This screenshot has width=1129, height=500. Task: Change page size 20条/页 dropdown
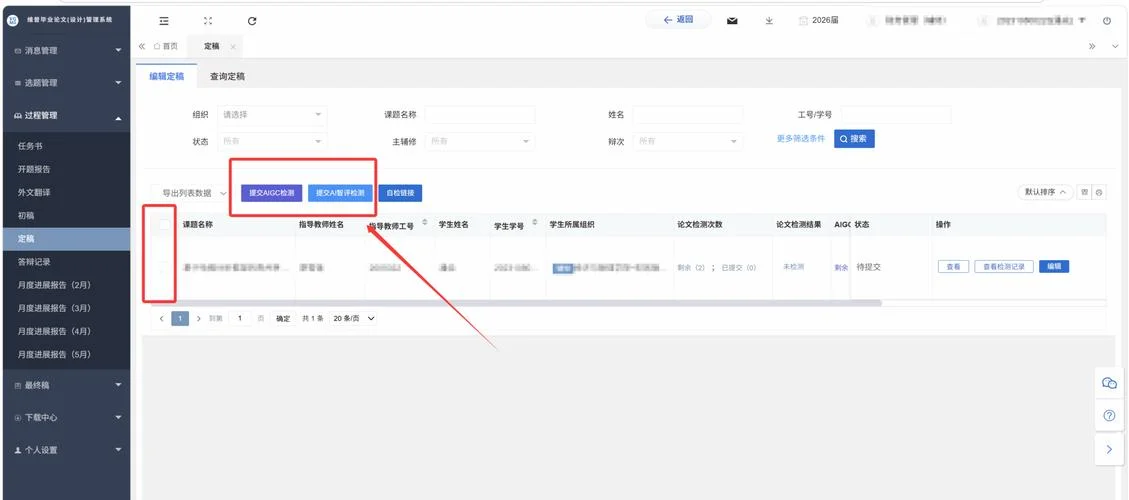(354, 318)
